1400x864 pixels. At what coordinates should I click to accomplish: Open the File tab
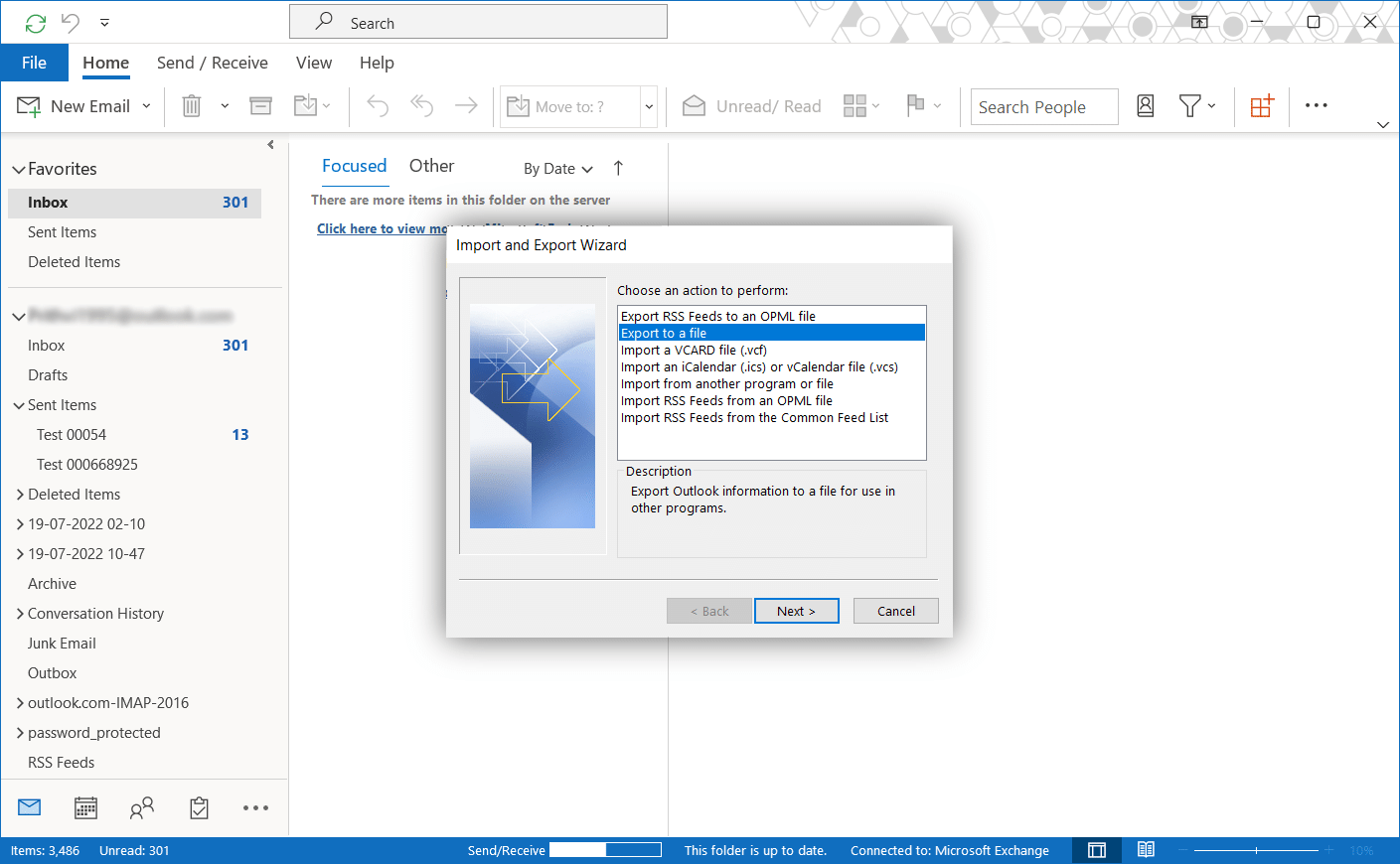point(34,63)
